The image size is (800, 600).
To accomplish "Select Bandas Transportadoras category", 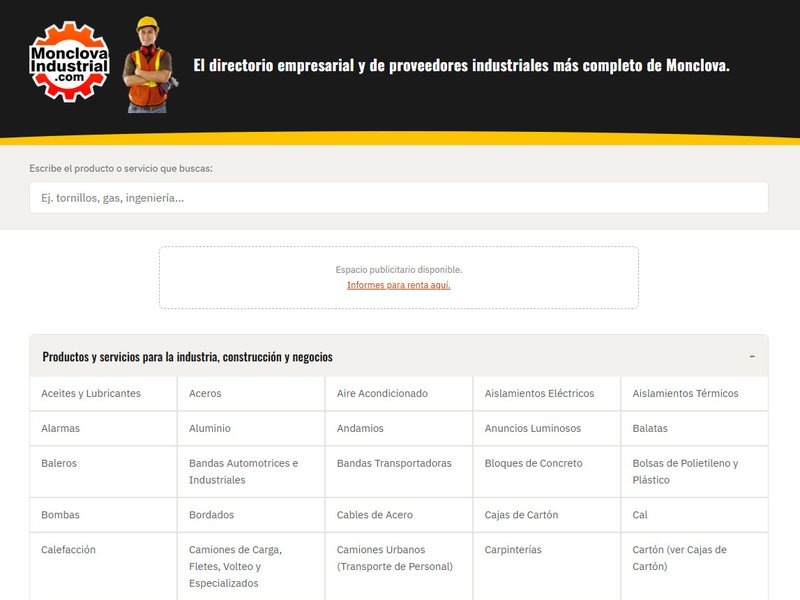I will click(394, 463).
